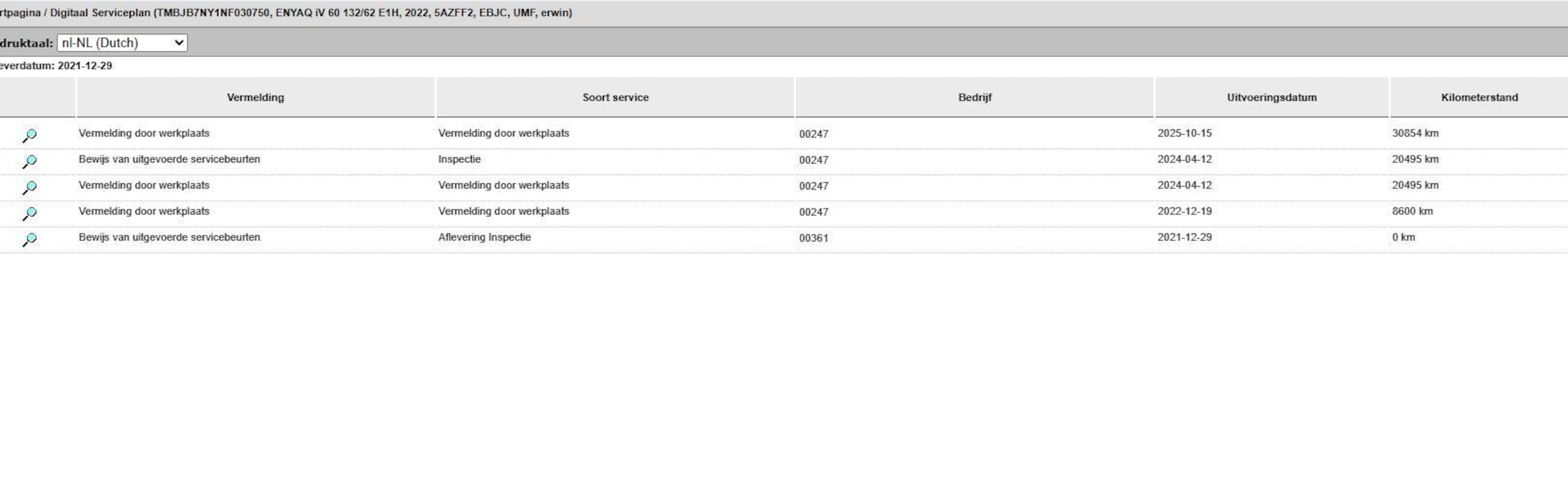Open magnifier for the 8600 km entry
The width and height of the screenshot is (1568, 497).
click(x=29, y=213)
